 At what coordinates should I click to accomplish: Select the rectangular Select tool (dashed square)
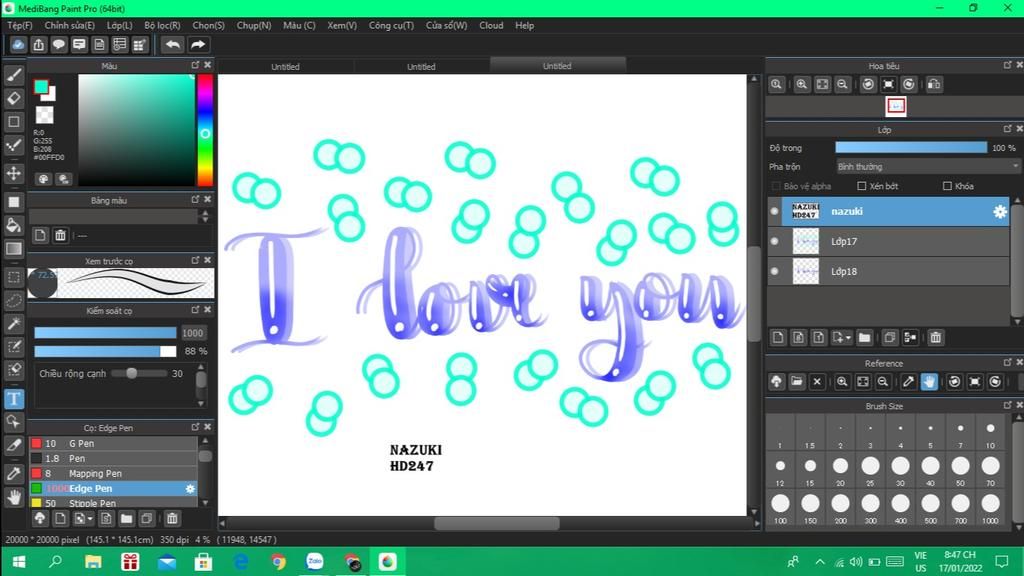(x=14, y=277)
